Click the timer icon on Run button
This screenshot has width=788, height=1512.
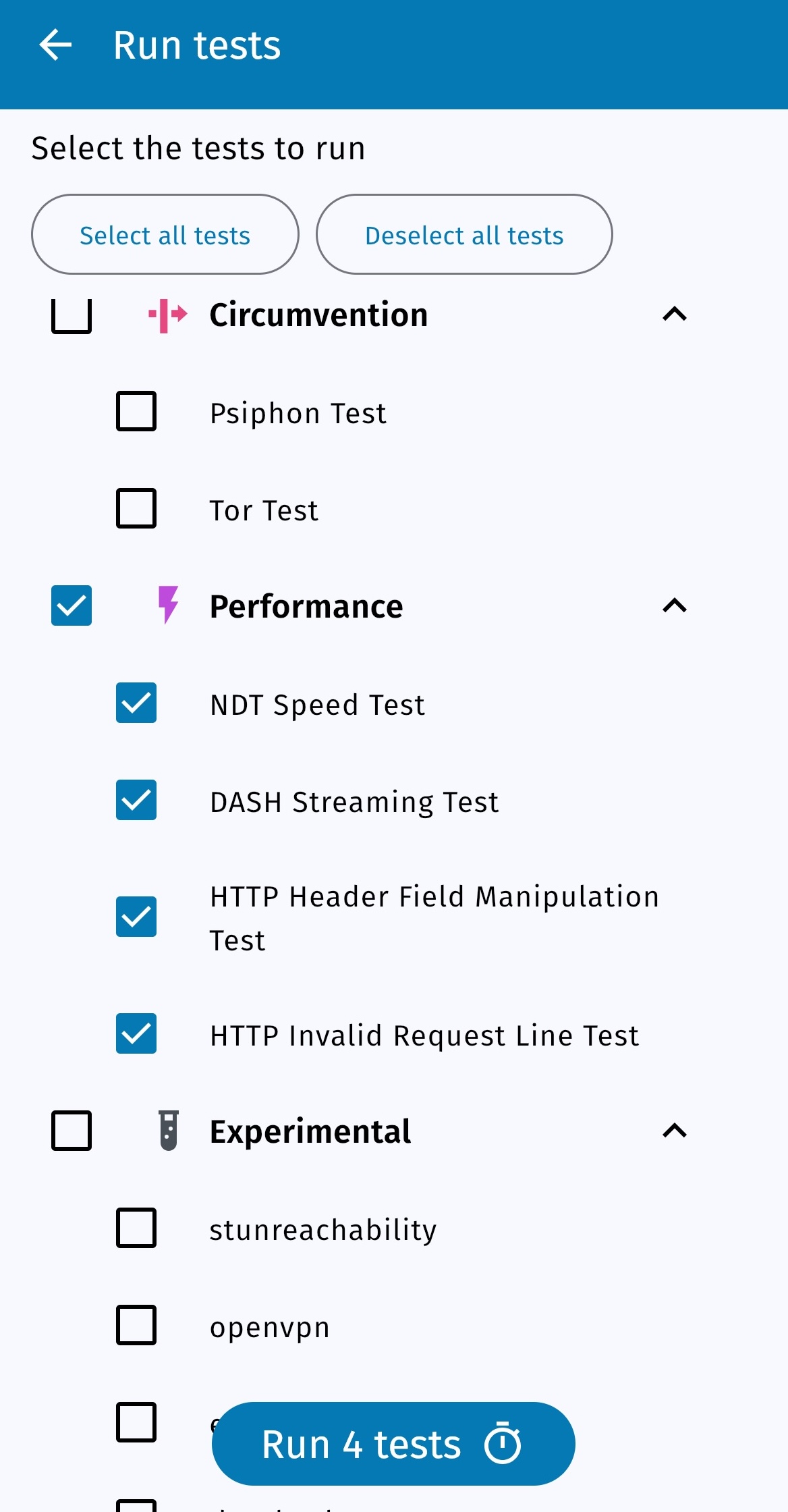click(503, 1444)
